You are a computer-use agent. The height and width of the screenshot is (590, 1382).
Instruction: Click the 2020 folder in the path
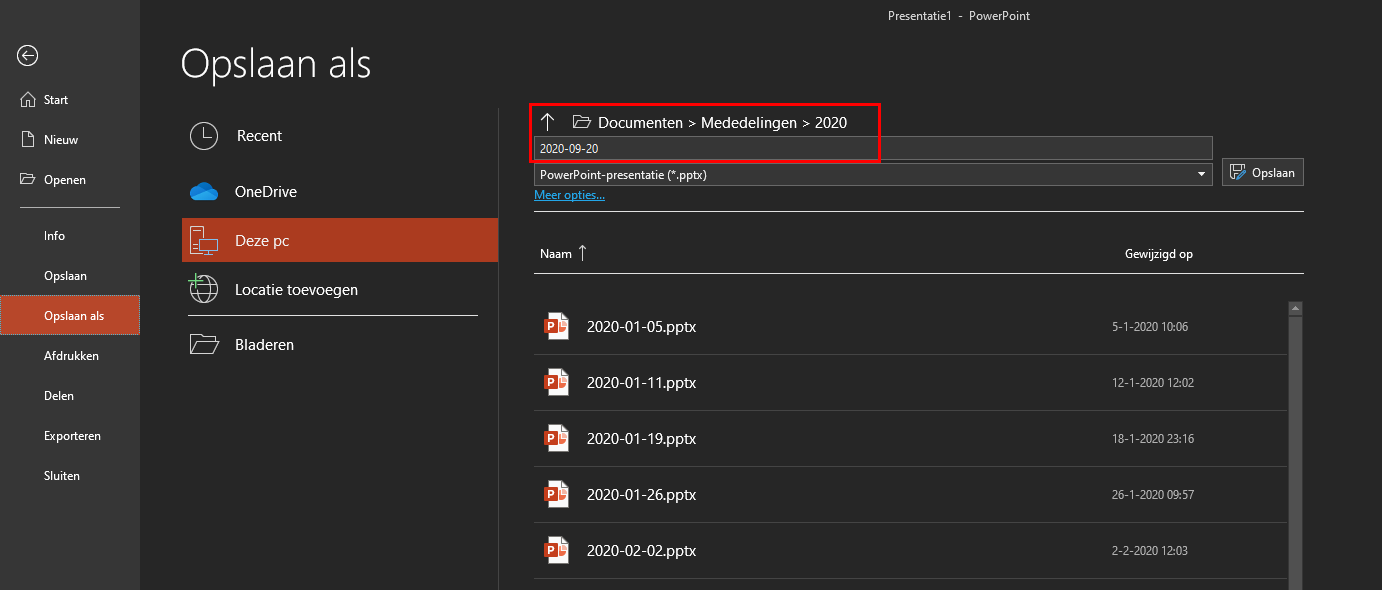click(x=831, y=123)
